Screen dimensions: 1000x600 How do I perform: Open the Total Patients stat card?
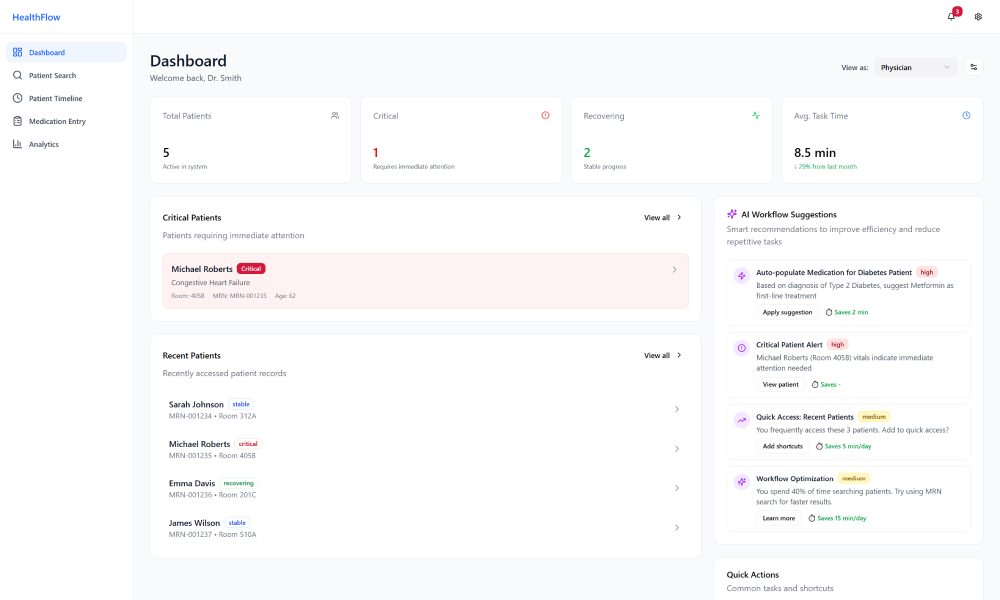251,140
